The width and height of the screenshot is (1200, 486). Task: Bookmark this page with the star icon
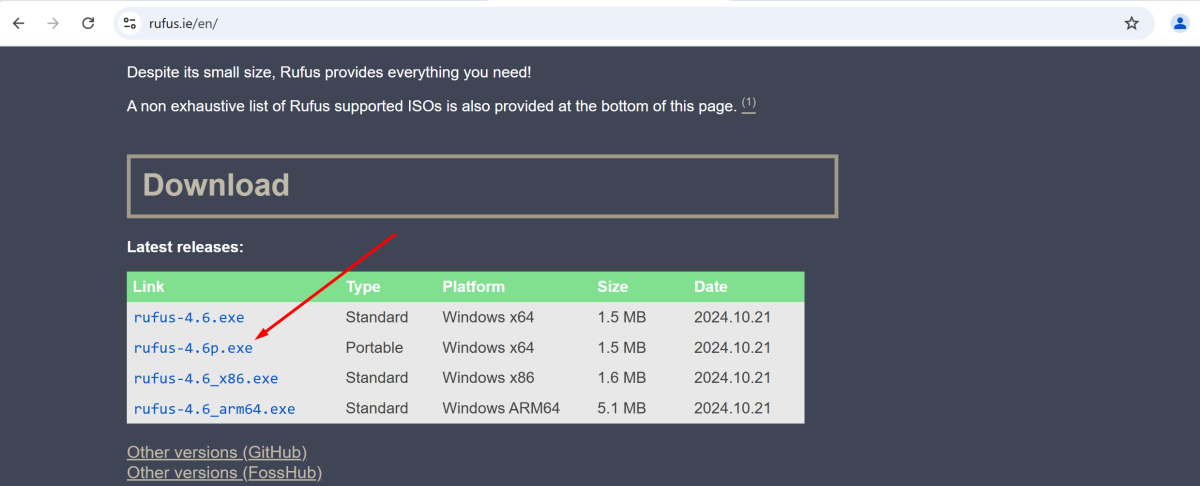(1131, 23)
